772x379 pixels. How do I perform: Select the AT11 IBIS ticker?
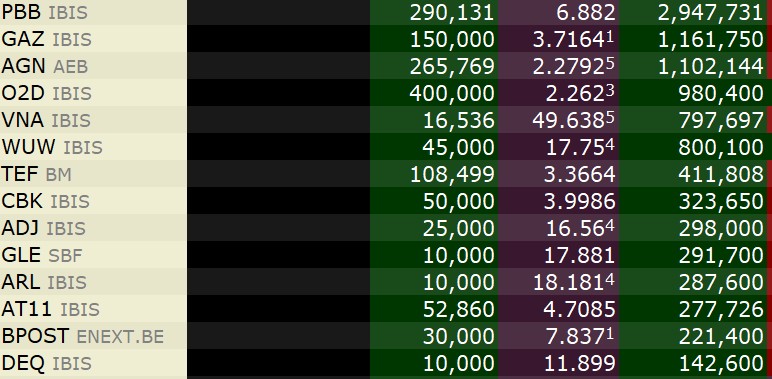[51, 310]
